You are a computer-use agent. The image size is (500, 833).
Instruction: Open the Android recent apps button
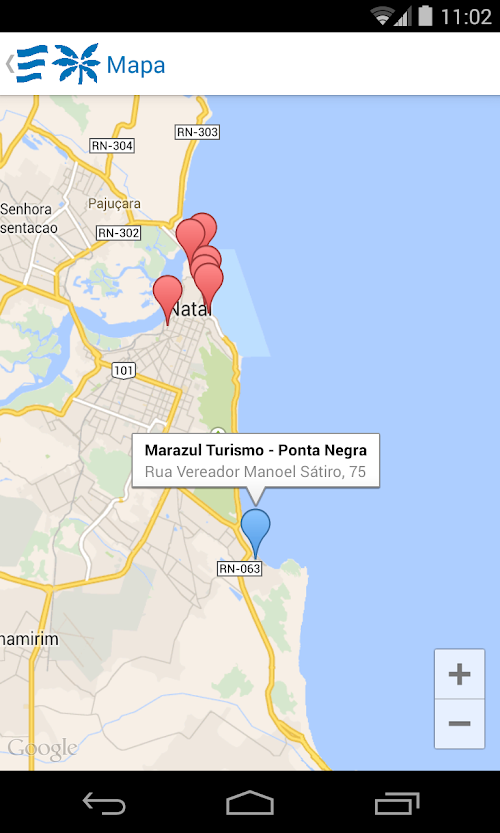point(396,803)
